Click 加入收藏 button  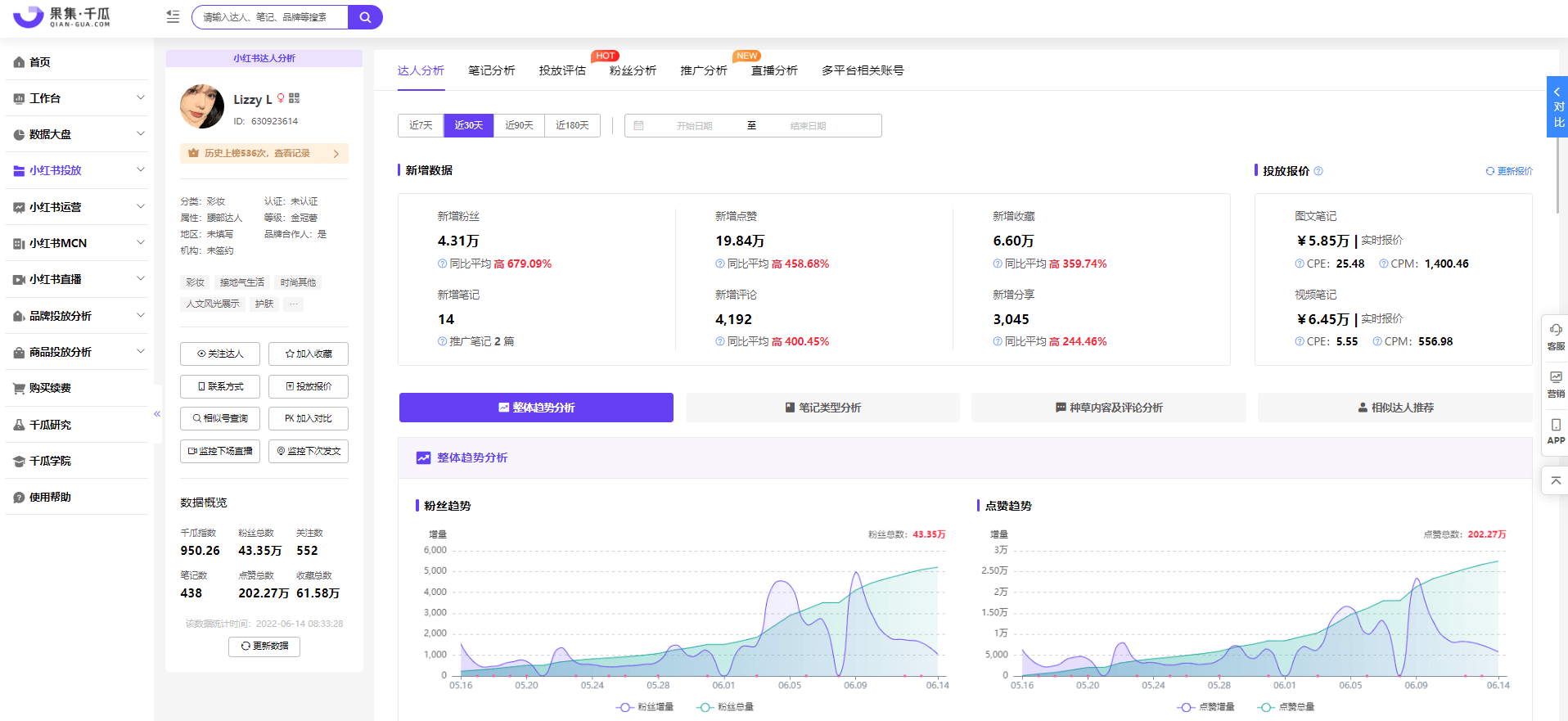(309, 354)
